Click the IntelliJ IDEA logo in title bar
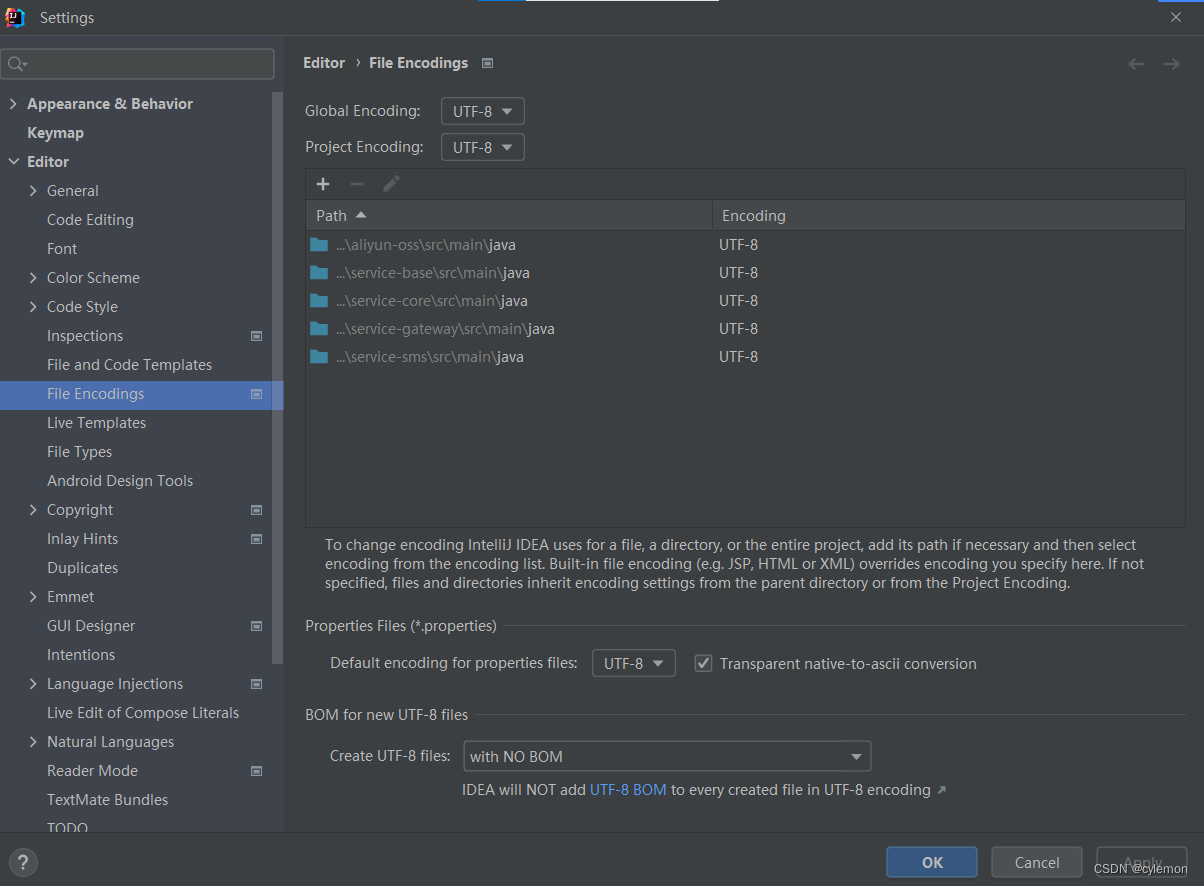Viewport: 1204px width, 886px height. click(x=15, y=17)
